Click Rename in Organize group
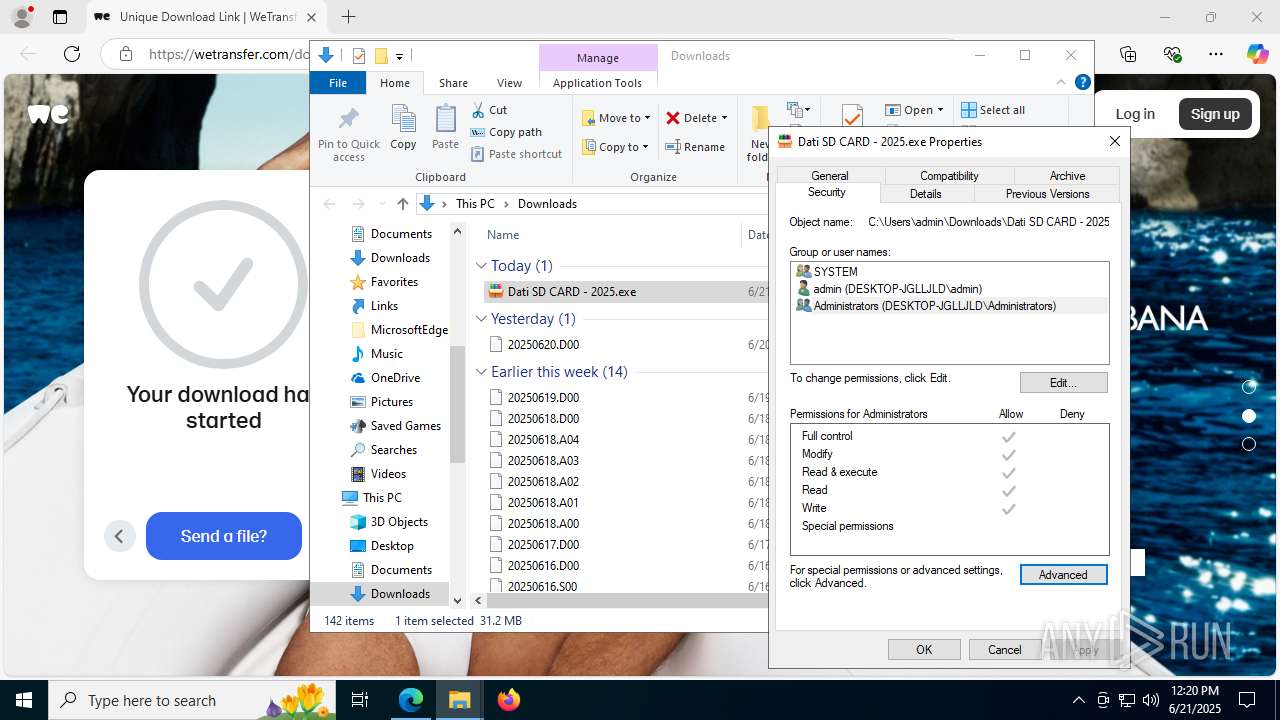Image resolution: width=1280 pixels, height=720 pixels. 696,147
